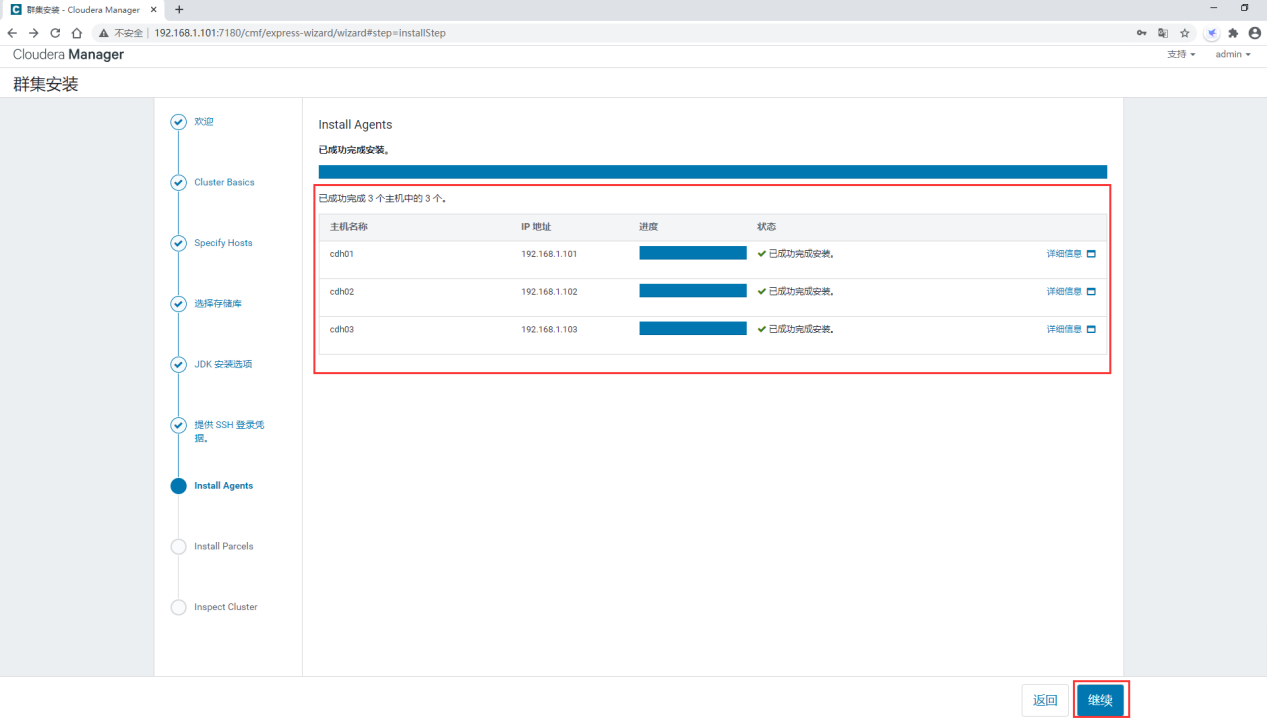Click the cdh02 progress bar
The width and height of the screenshot is (1267, 724).
coord(693,291)
